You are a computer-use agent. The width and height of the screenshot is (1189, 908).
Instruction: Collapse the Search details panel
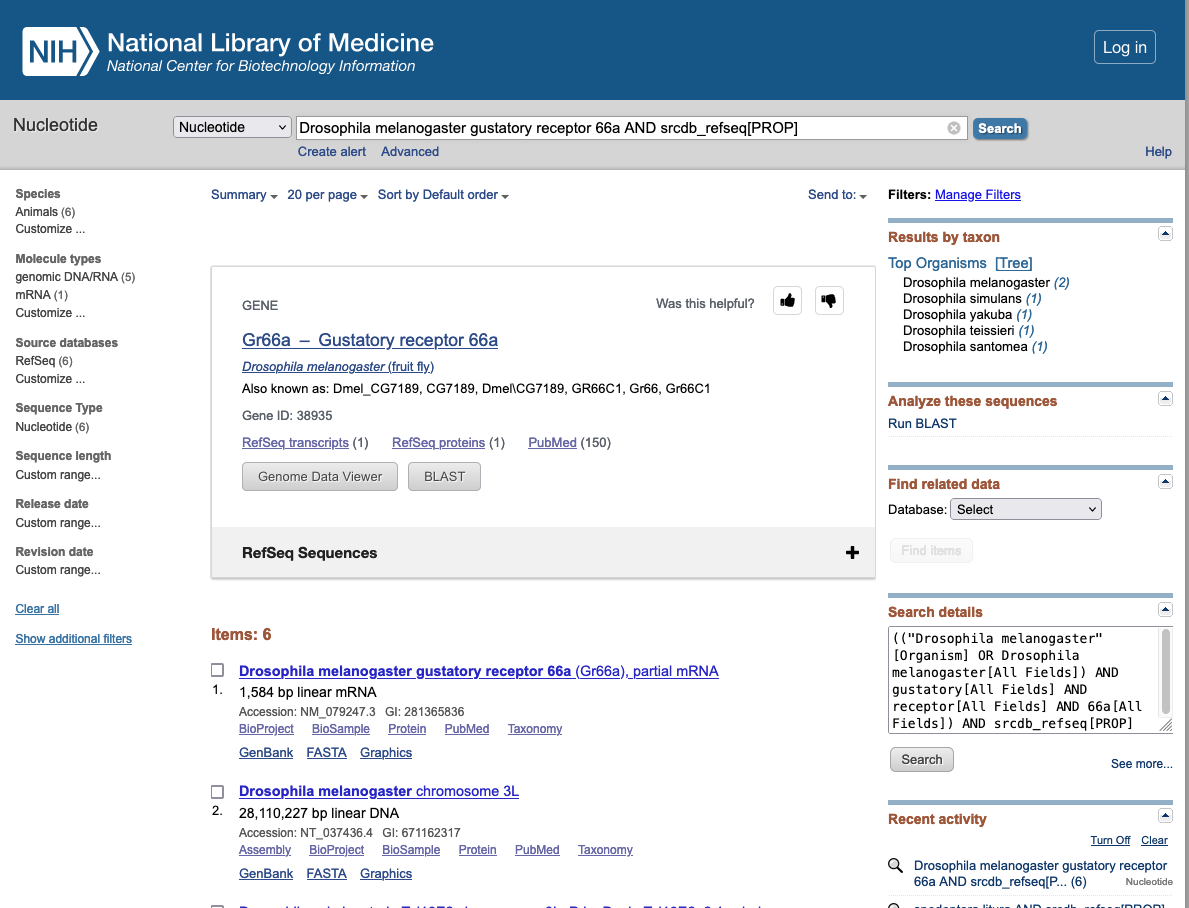[x=1165, y=609]
